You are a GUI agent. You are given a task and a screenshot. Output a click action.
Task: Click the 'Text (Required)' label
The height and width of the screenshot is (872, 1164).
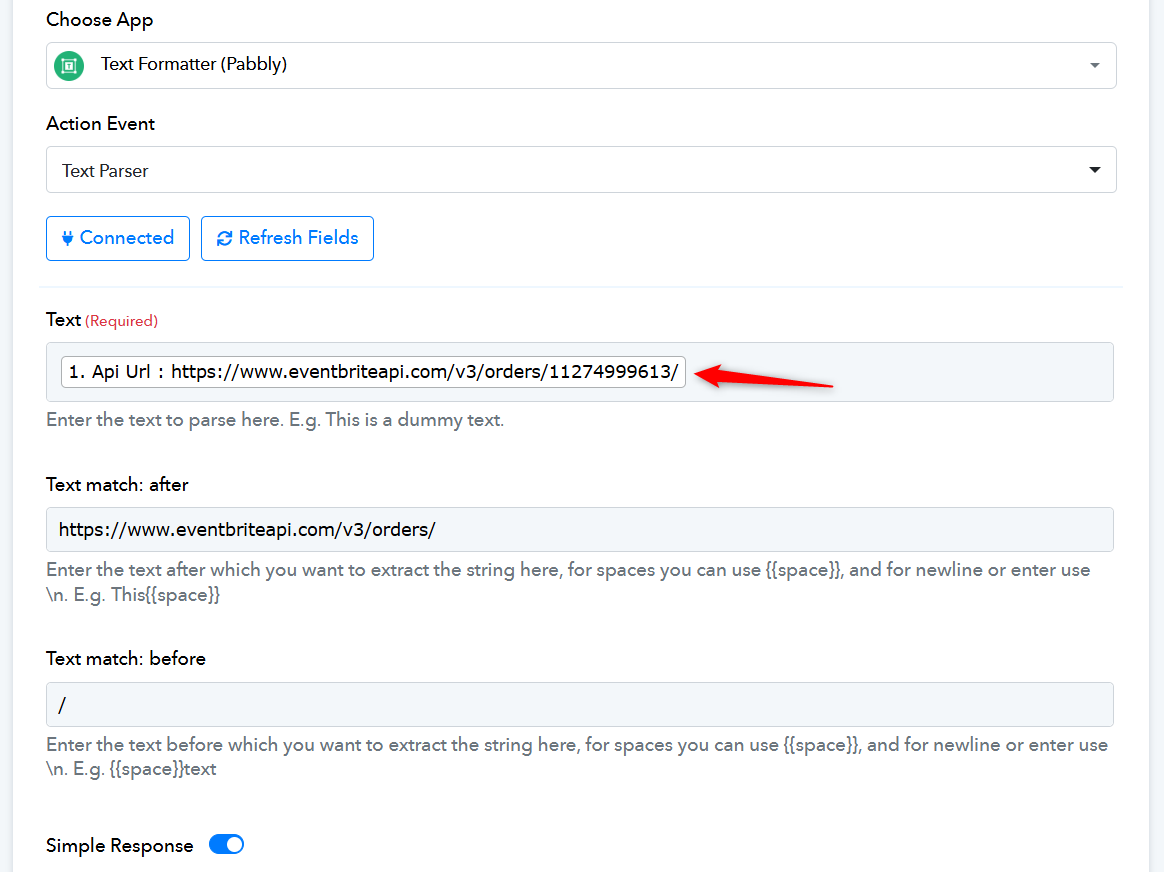click(102, 320)
